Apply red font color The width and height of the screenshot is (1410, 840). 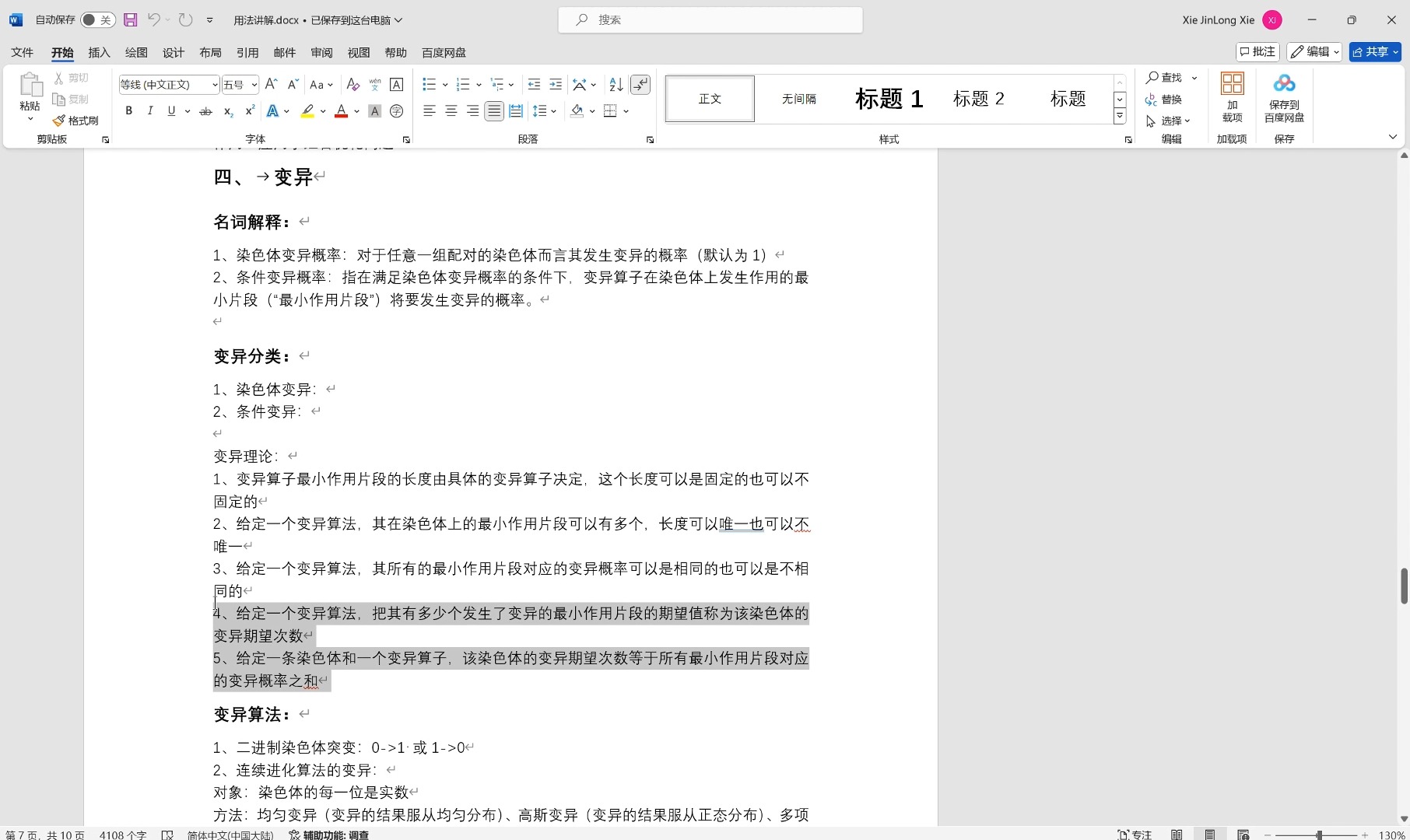click(x=341, y=111)
